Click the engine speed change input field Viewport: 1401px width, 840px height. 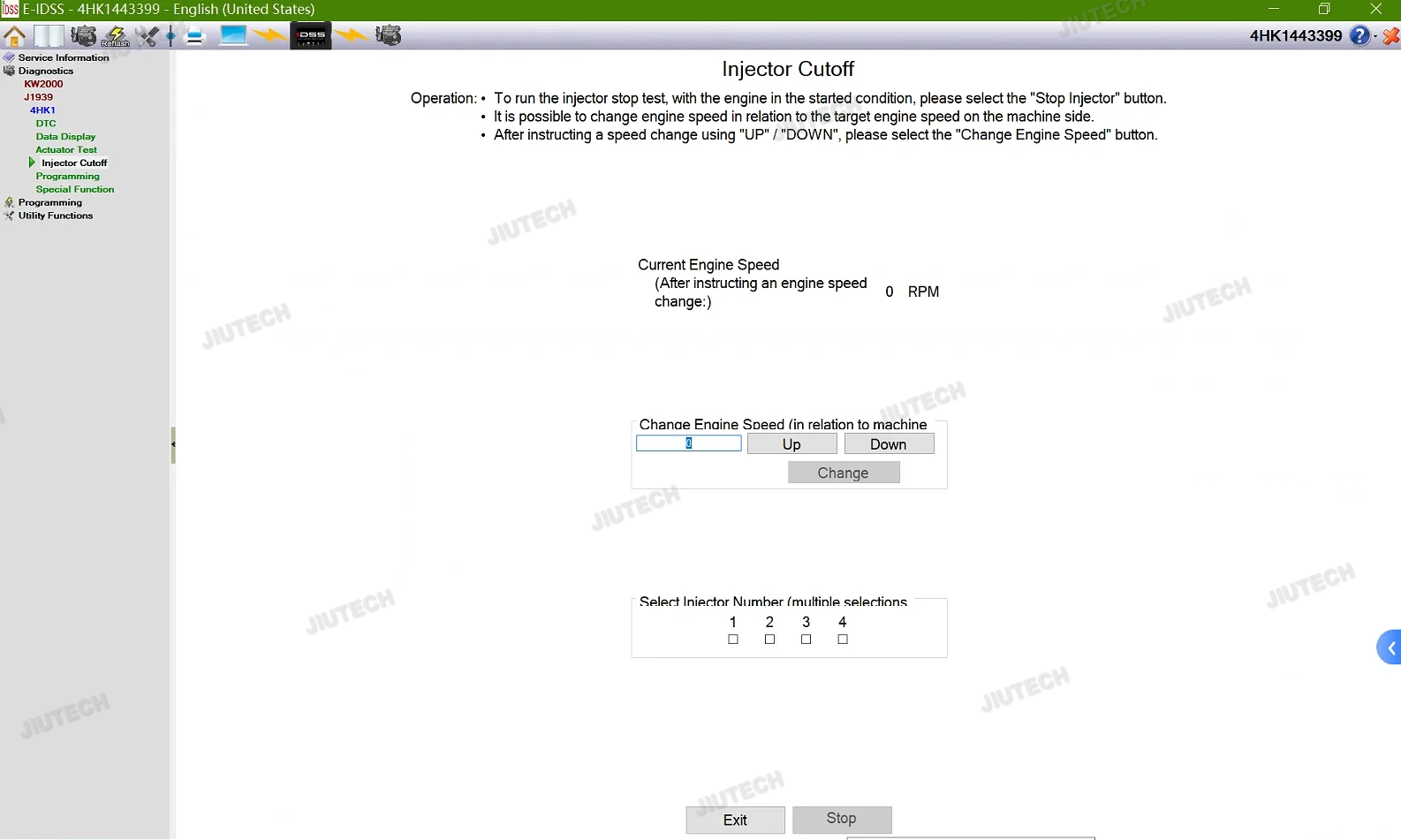pyautogui.click(x=688, y=443)
